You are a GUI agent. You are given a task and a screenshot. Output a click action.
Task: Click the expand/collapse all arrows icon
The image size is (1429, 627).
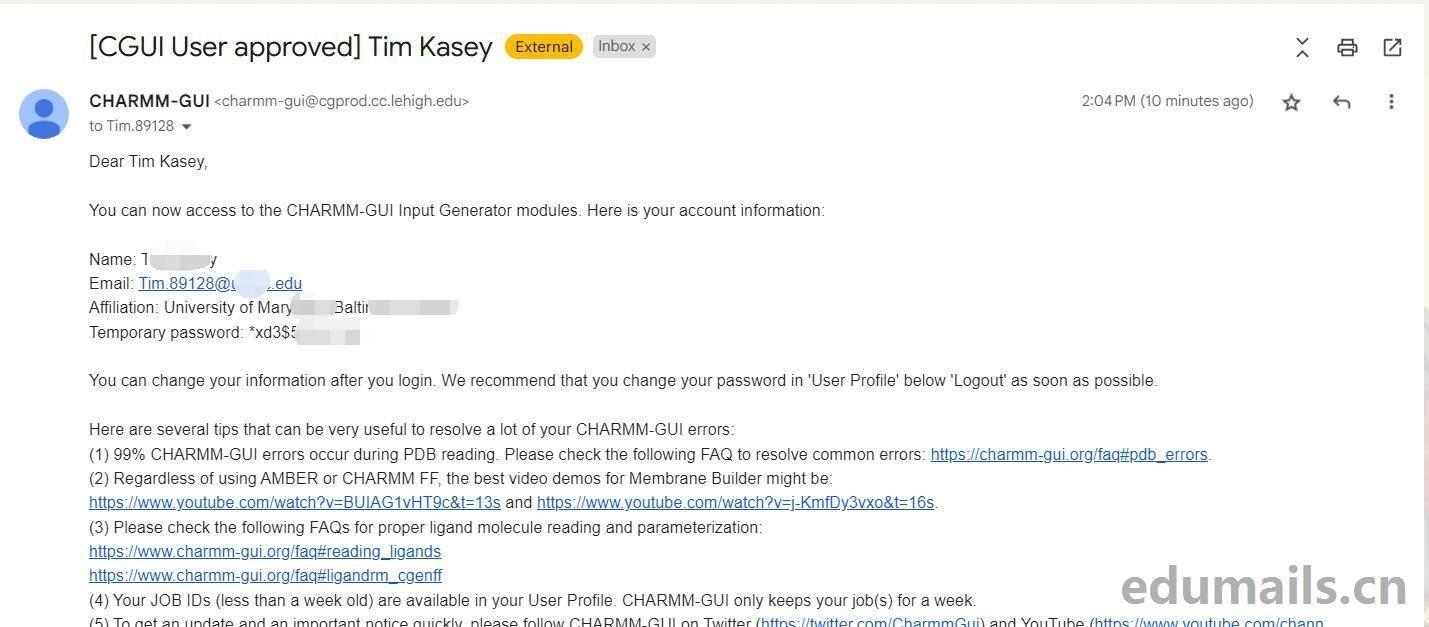point(1302,47)
